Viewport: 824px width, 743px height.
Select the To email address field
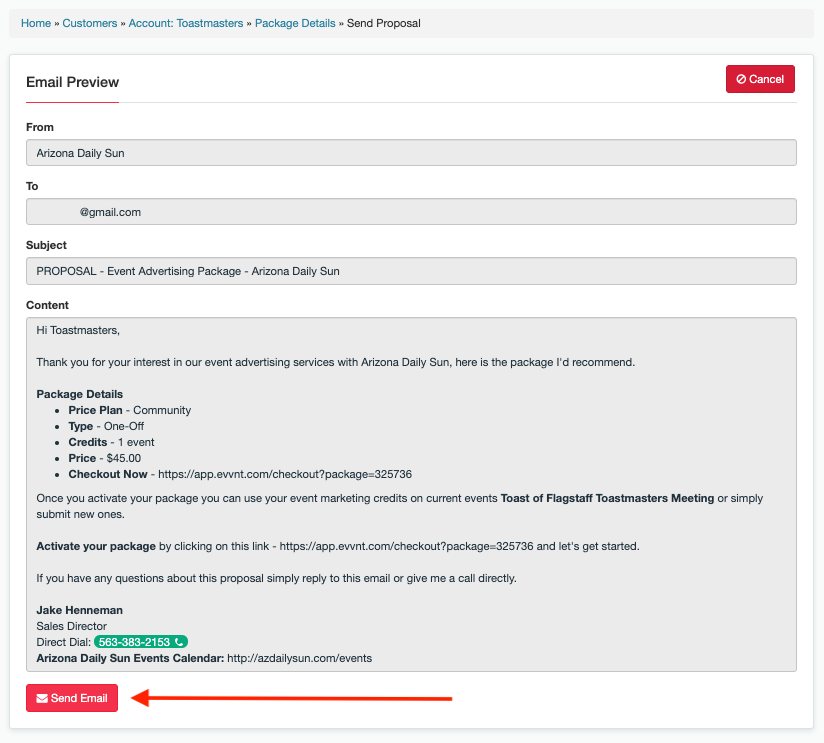(x=411, y=212)
